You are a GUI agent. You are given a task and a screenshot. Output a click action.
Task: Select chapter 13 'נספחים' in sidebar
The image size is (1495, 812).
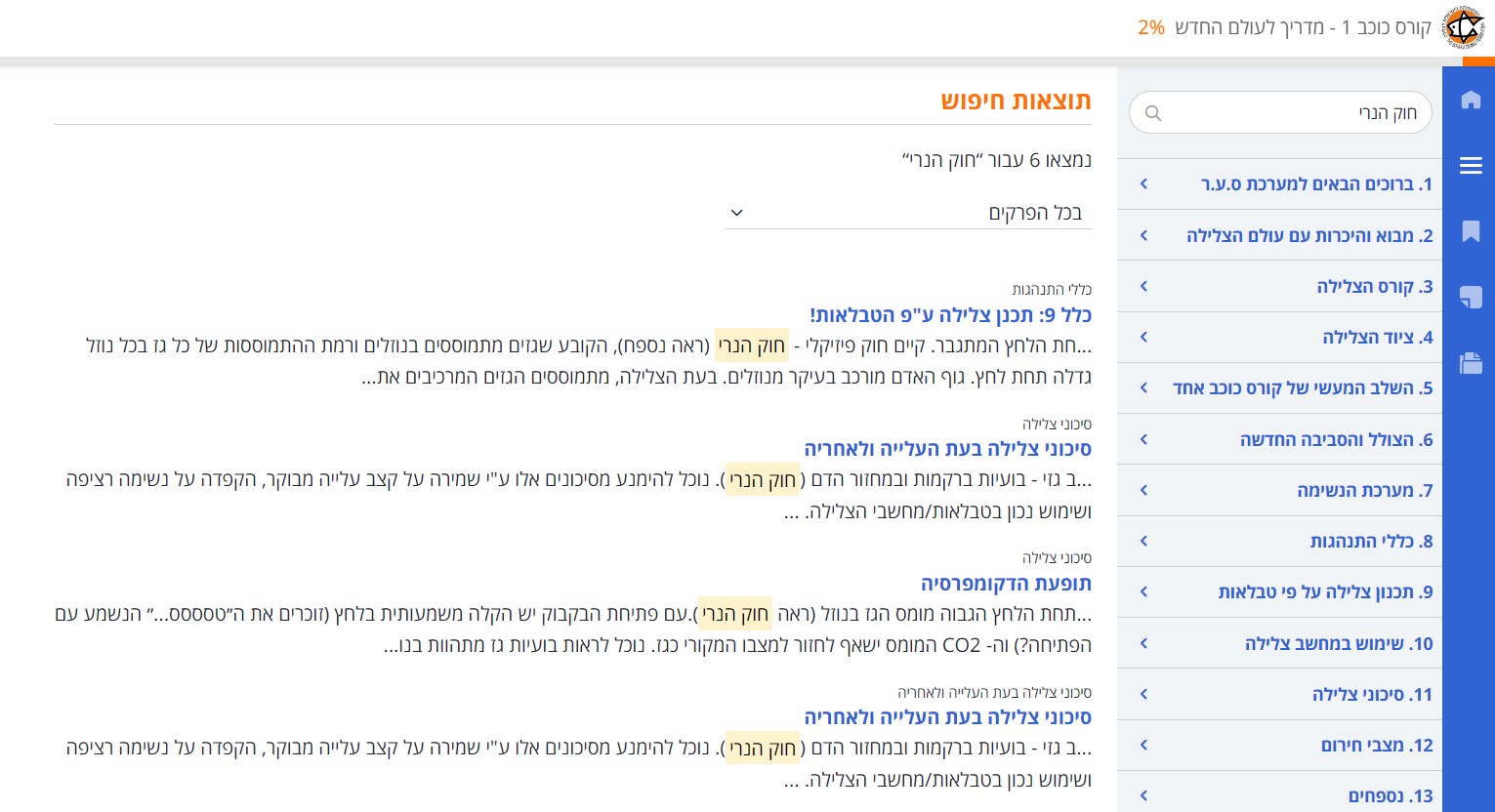click(1390, 796)
